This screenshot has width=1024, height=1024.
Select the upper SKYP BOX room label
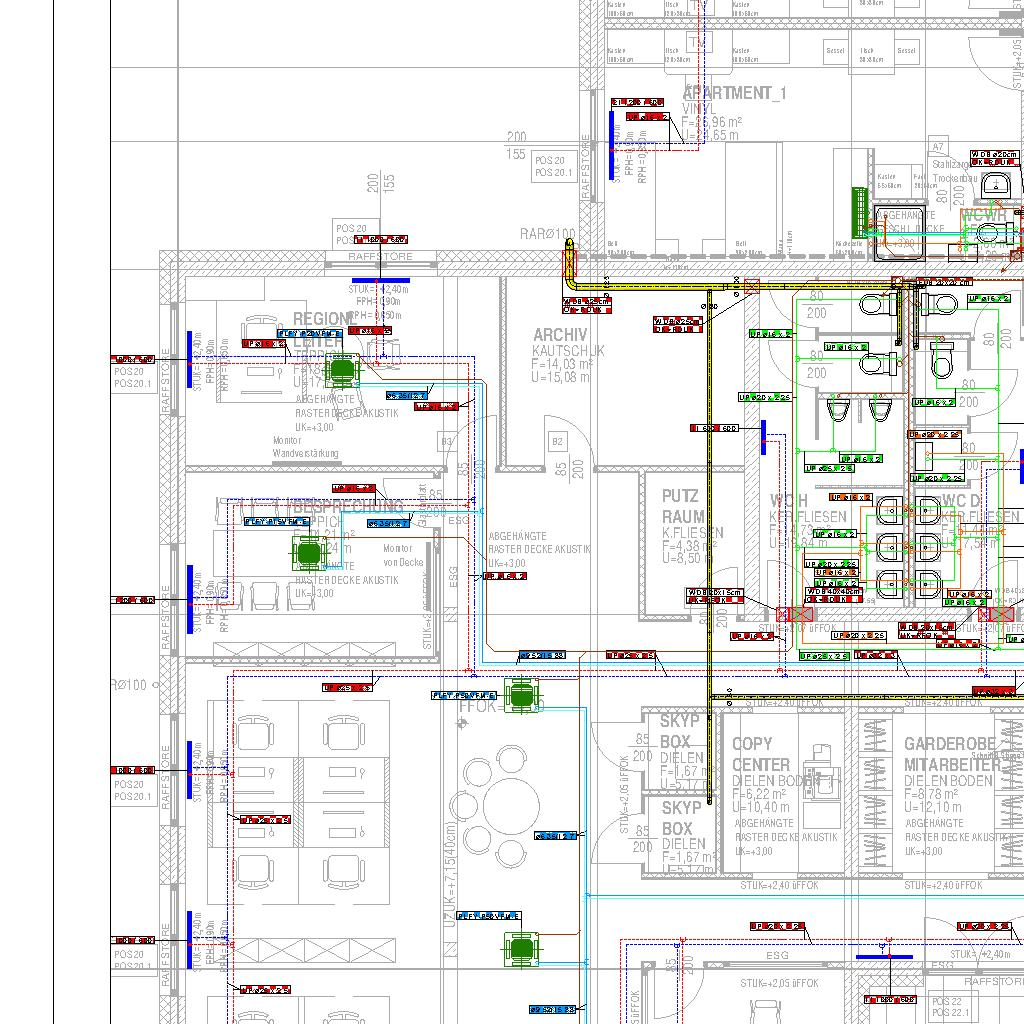coord(680,731)
